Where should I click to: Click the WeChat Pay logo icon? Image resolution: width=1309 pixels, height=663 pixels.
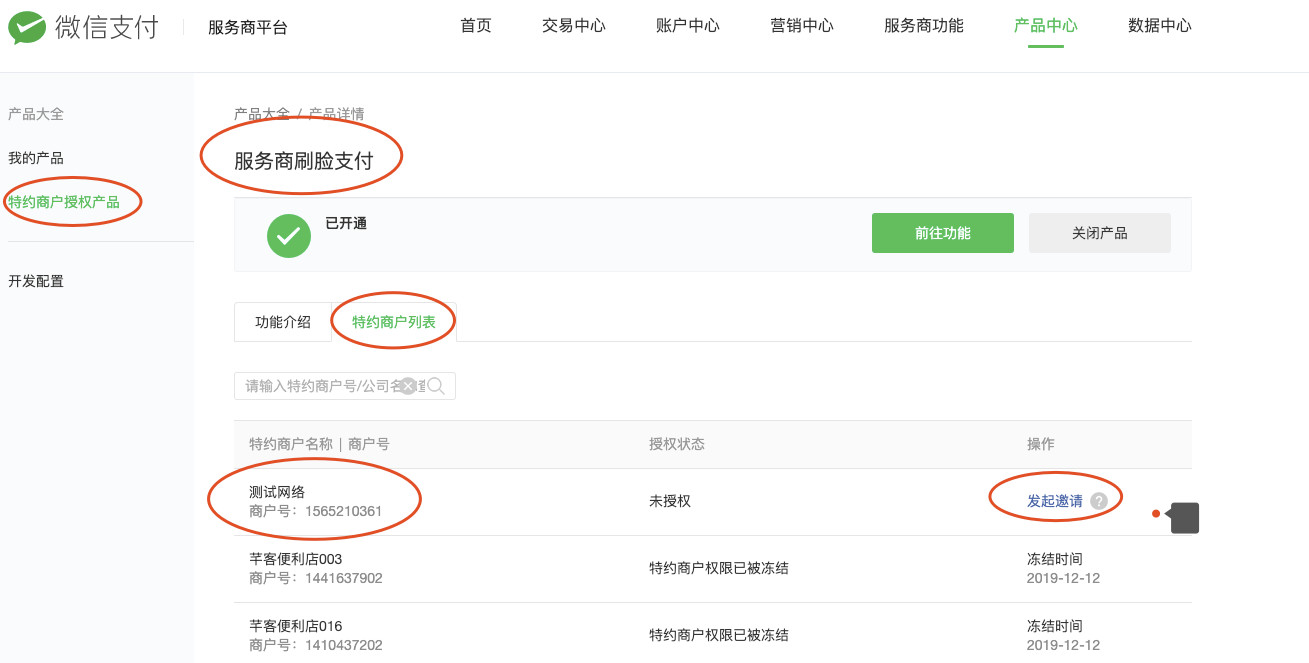[27, 27]
